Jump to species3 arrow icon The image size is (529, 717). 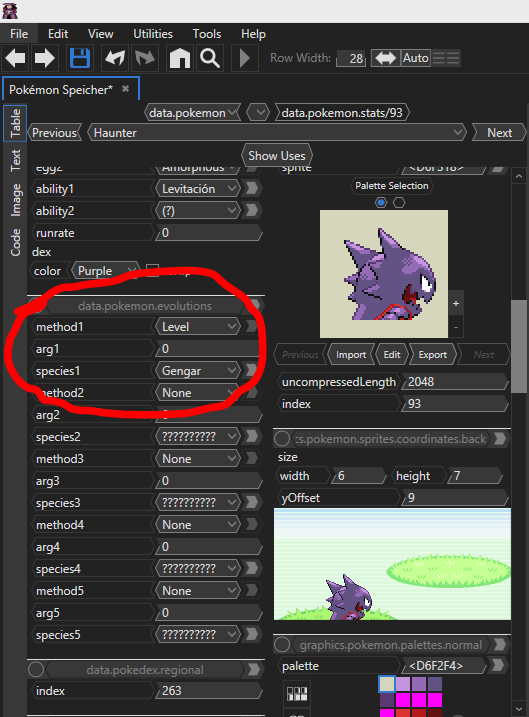[252, 502]
